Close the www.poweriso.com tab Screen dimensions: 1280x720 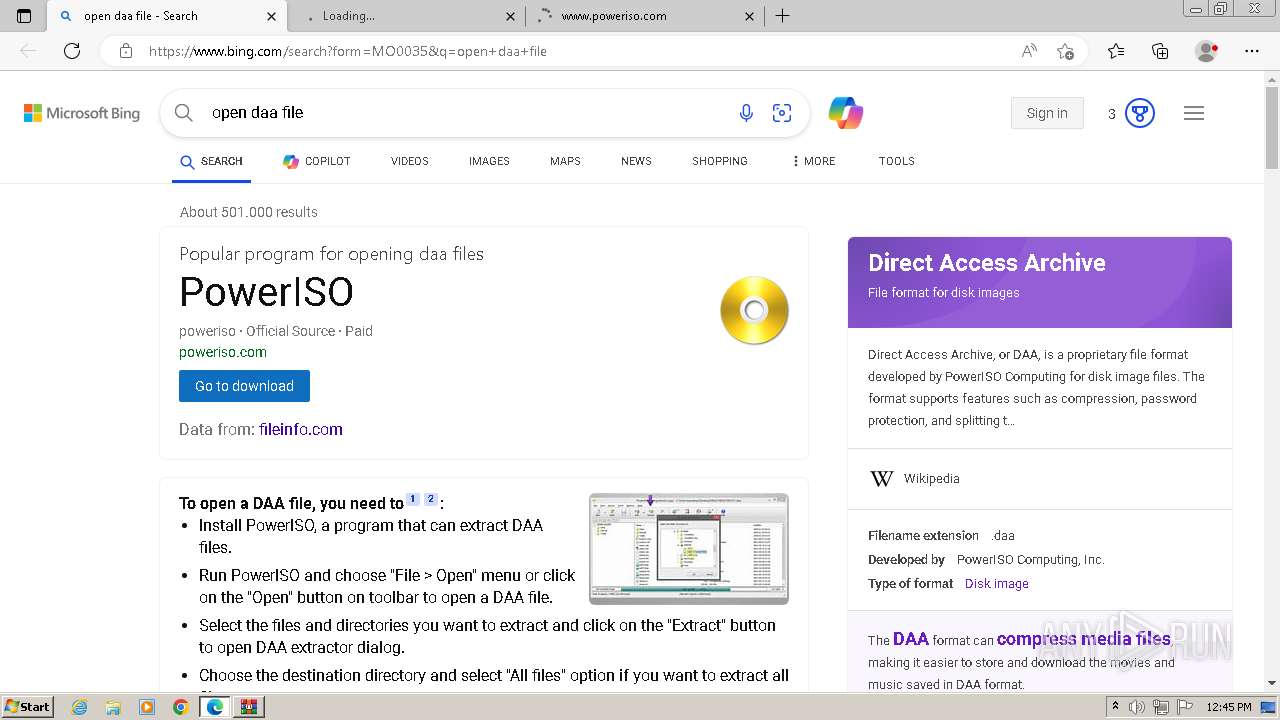(x=750, y=16)
